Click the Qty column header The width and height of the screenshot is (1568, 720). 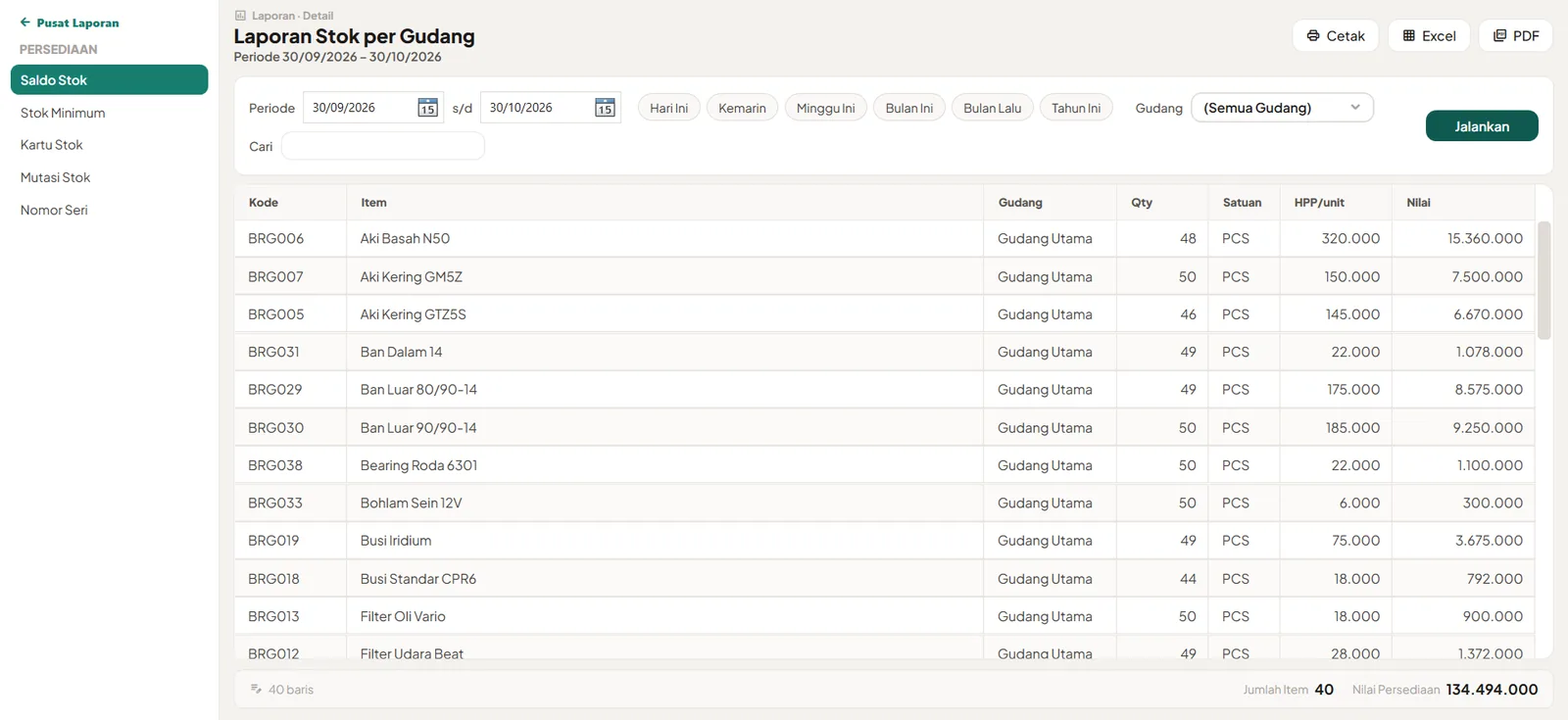tap(1162, 203)
